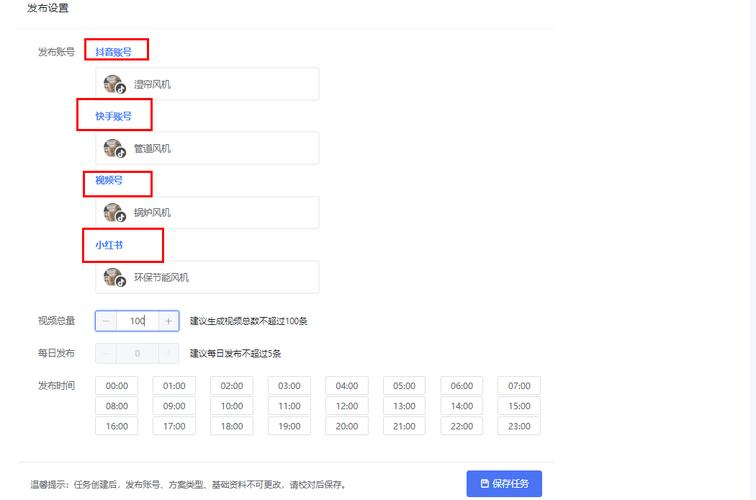Select the 管道风机 account row
The image size is (756, 500).
coord(207,149)
